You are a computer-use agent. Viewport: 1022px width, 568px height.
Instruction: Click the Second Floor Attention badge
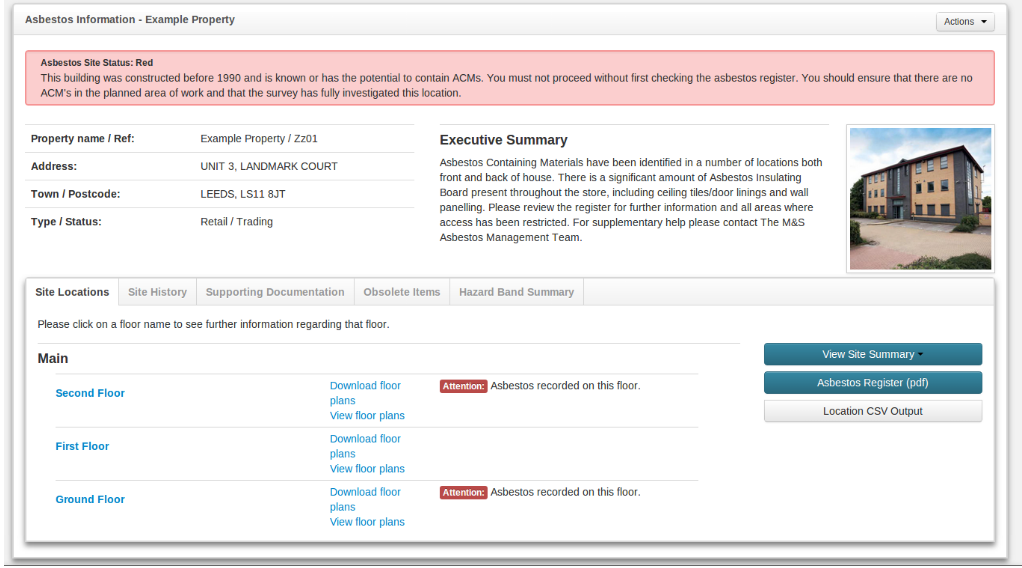[x=463, y=386]
